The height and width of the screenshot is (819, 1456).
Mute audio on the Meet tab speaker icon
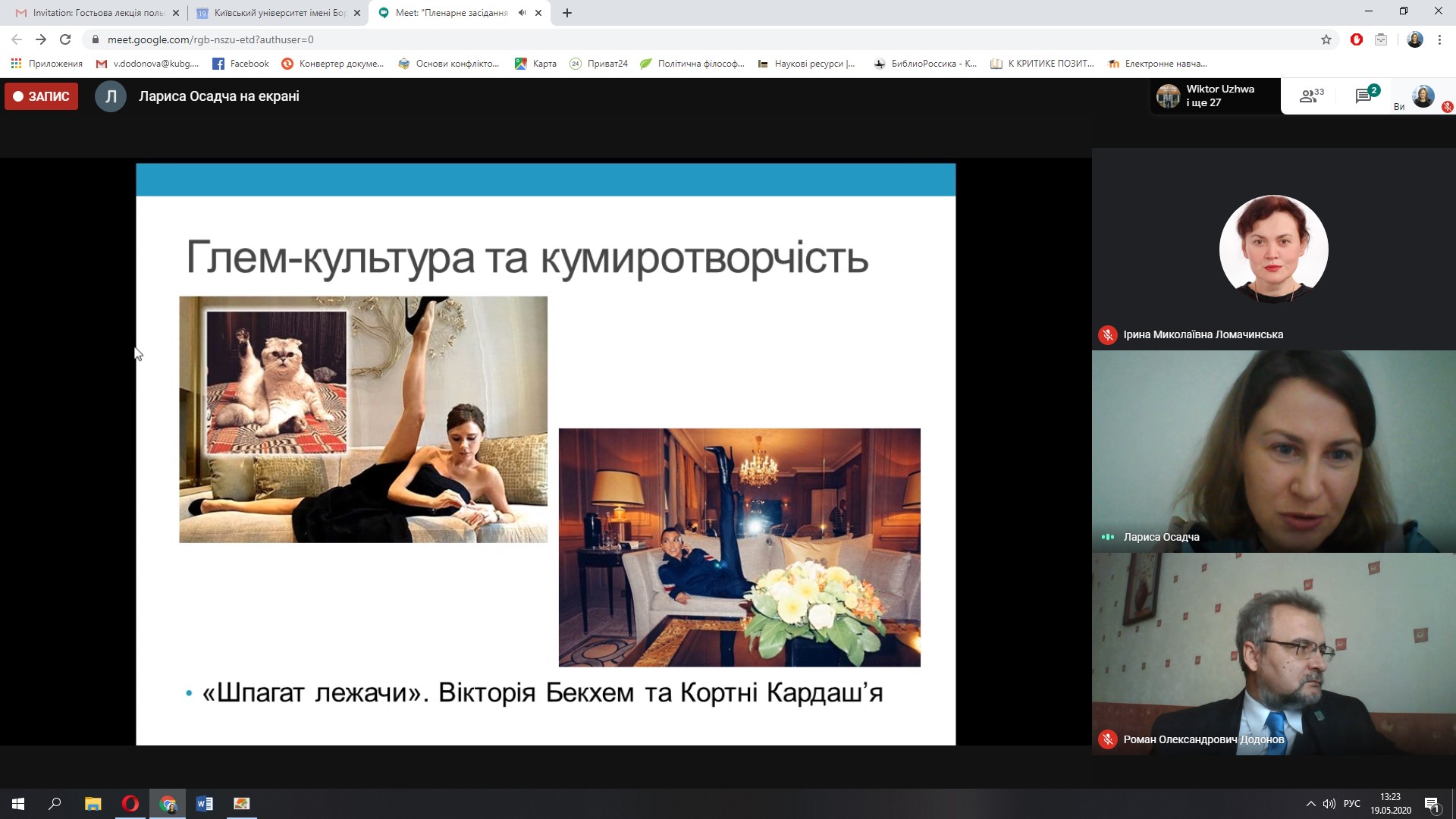[x=522, y=13]
